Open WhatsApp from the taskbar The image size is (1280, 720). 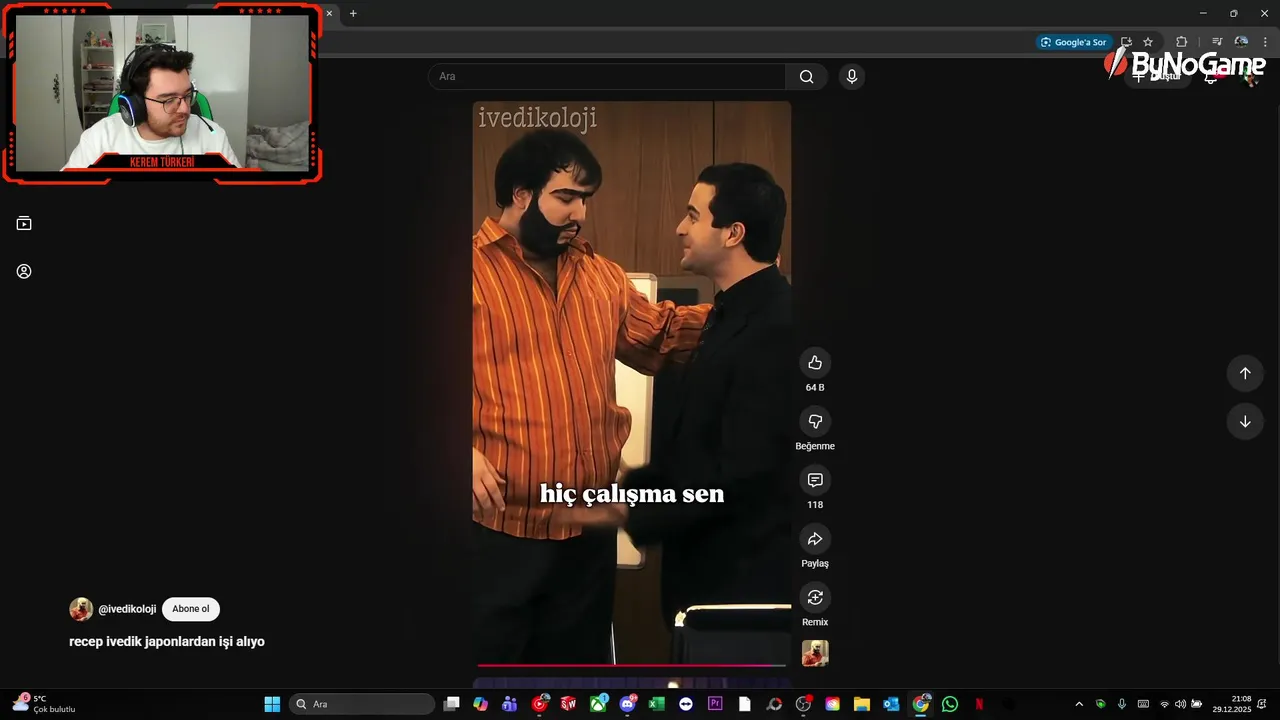950,704
